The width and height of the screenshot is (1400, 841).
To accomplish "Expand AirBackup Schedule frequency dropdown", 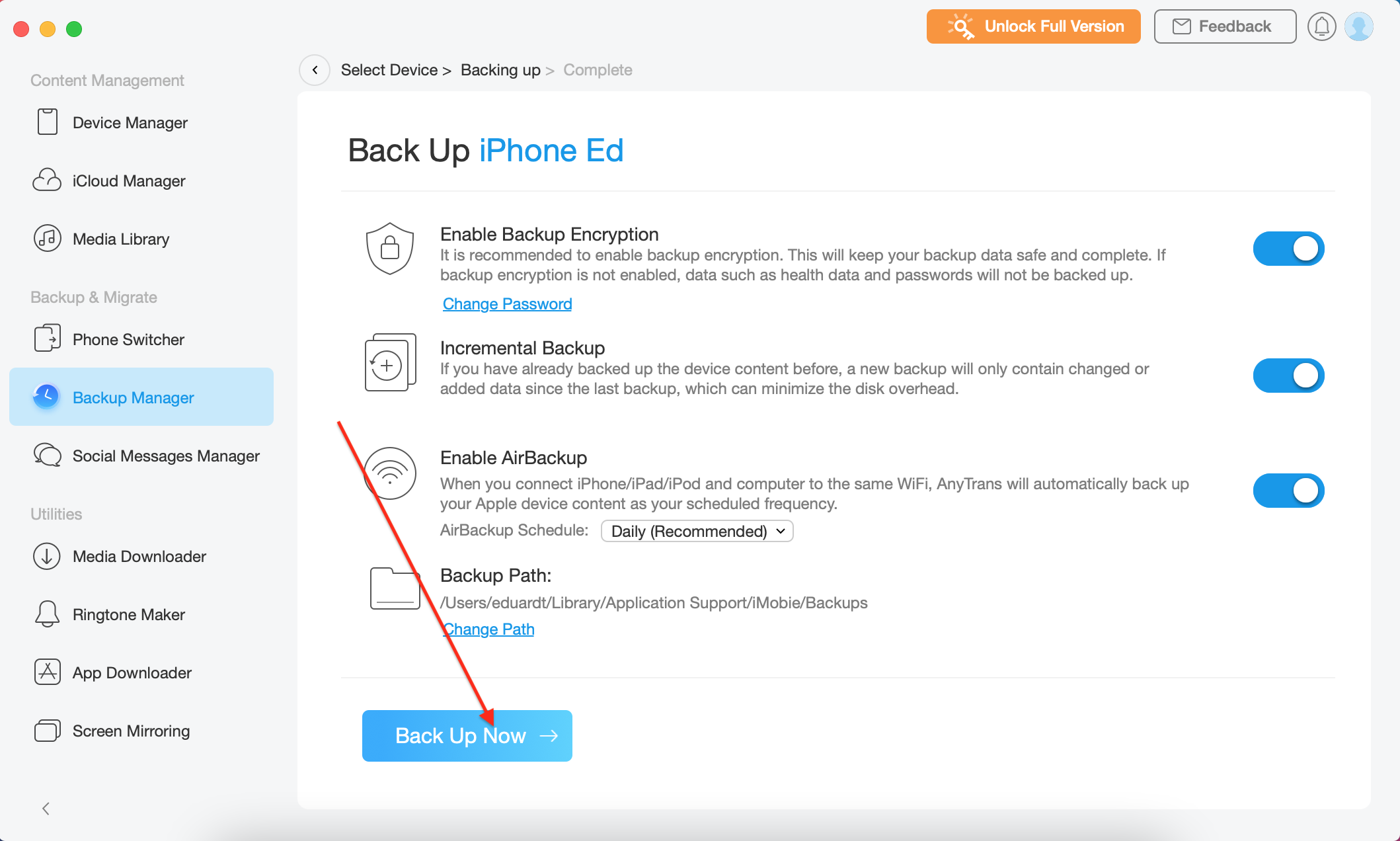I will coord(697,531).
